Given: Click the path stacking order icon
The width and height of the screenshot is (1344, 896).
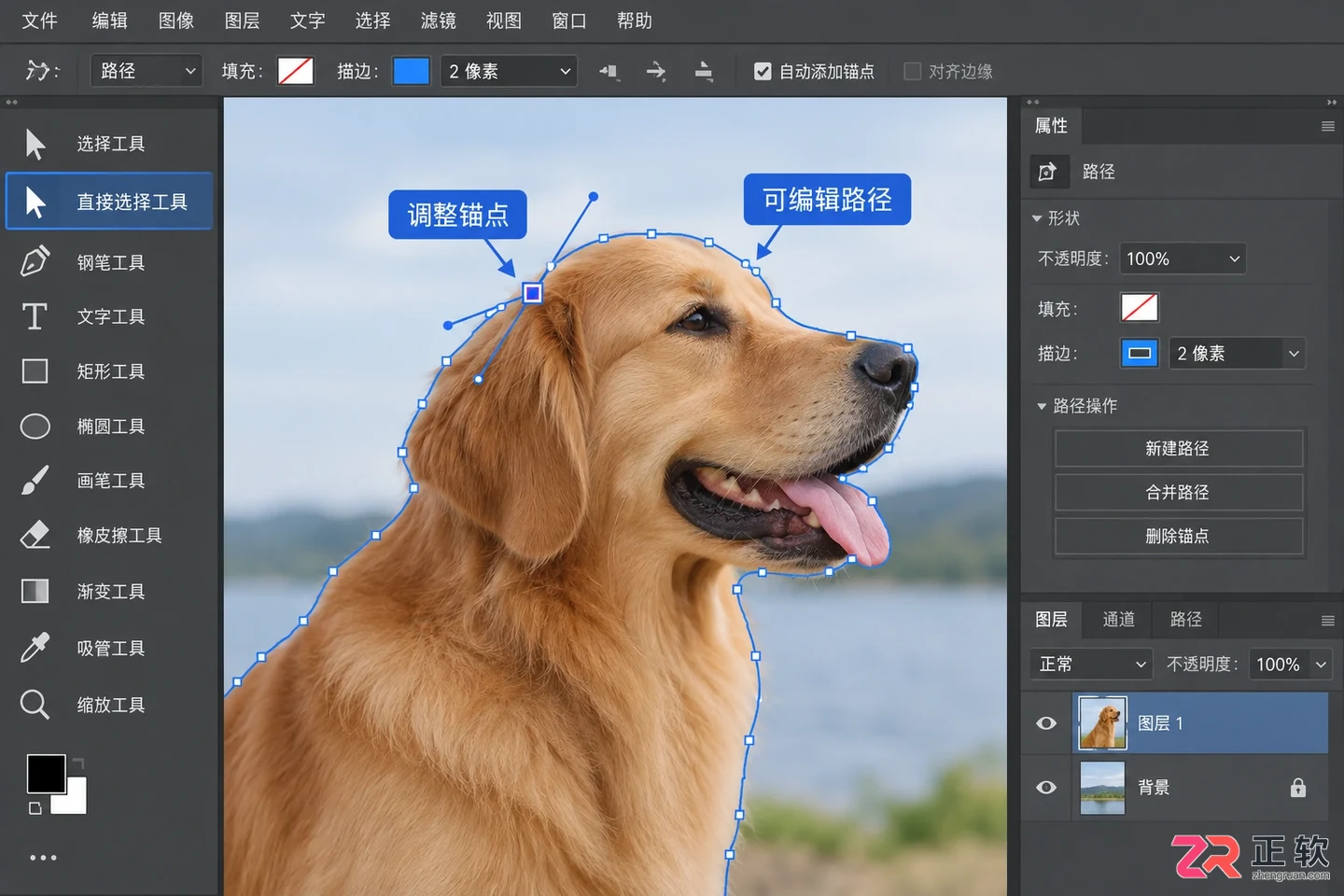Looking at the screenshot, I should 704,71.
